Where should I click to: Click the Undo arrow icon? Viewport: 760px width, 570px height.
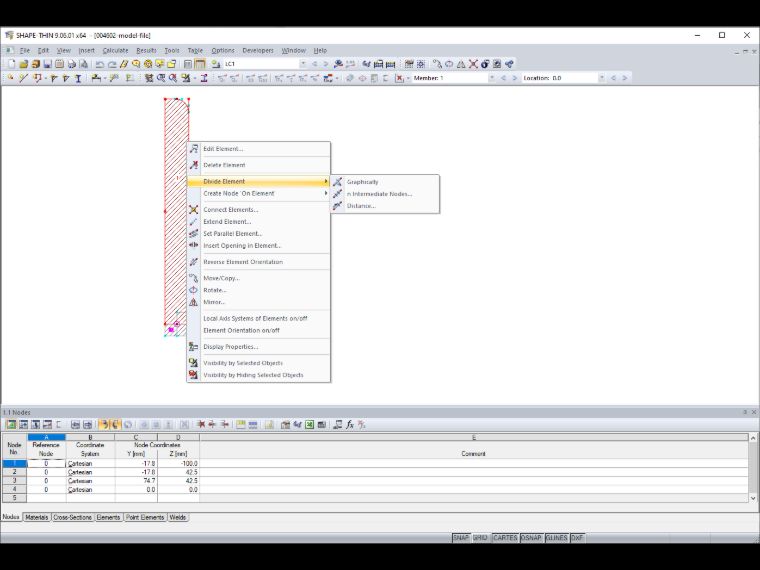100,64
